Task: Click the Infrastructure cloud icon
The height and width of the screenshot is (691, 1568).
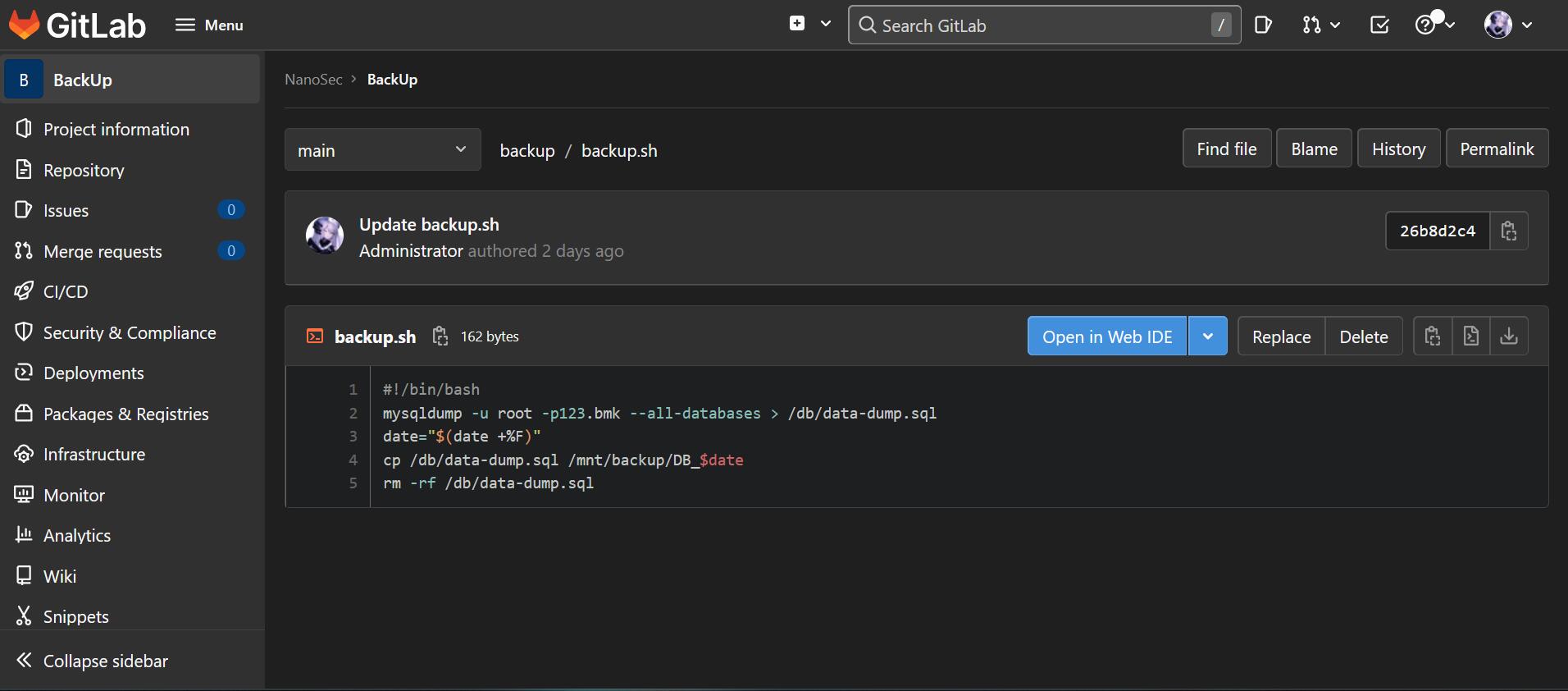Action: pyautogui.click(x=24, y=453)
